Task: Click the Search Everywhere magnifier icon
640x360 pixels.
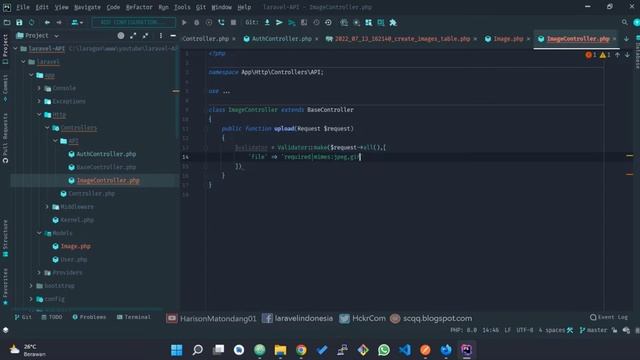Action: [x=624, y=22]
